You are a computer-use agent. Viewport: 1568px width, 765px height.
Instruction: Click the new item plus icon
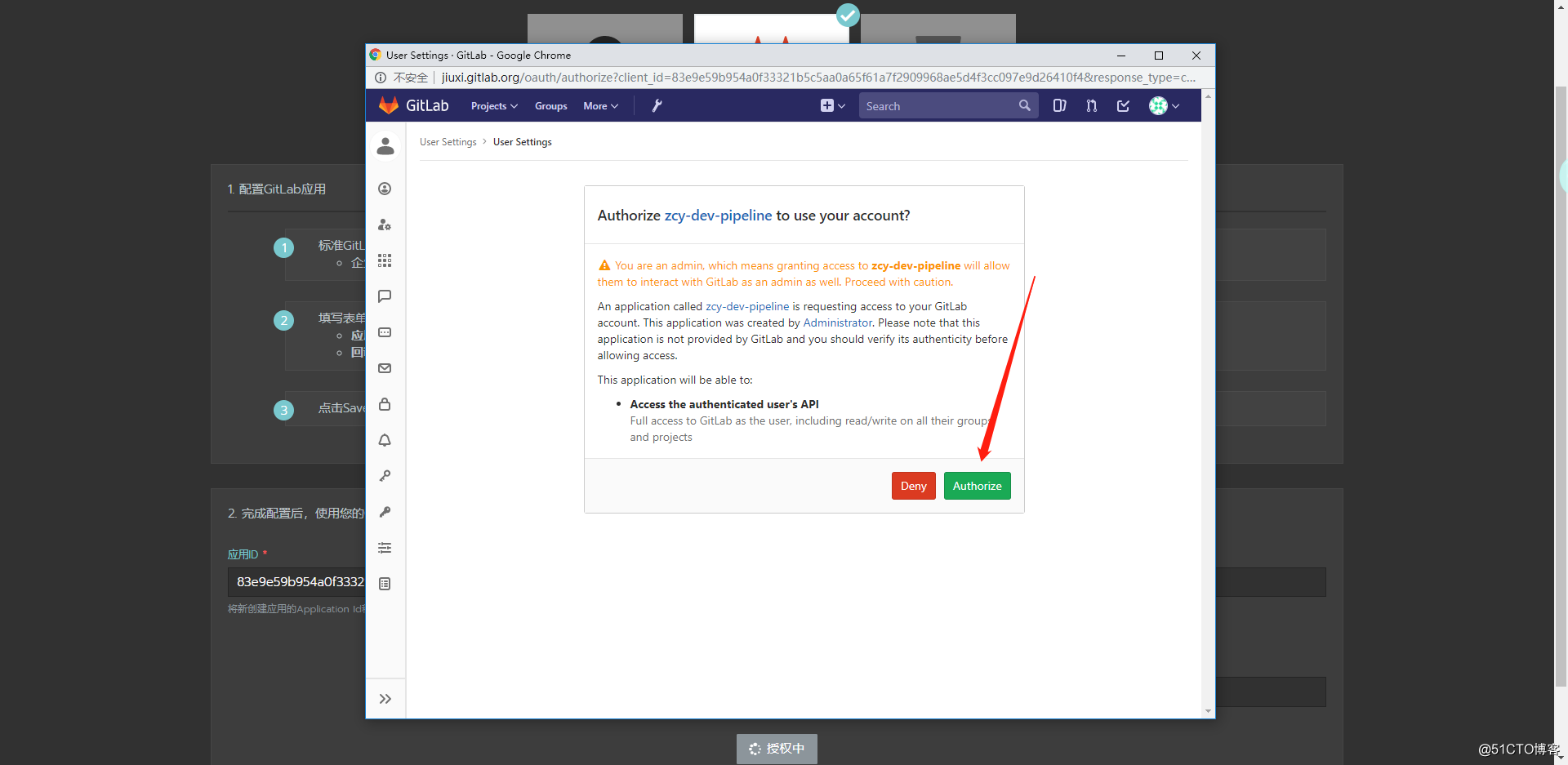pyautogui.click(x=826, y=105)
